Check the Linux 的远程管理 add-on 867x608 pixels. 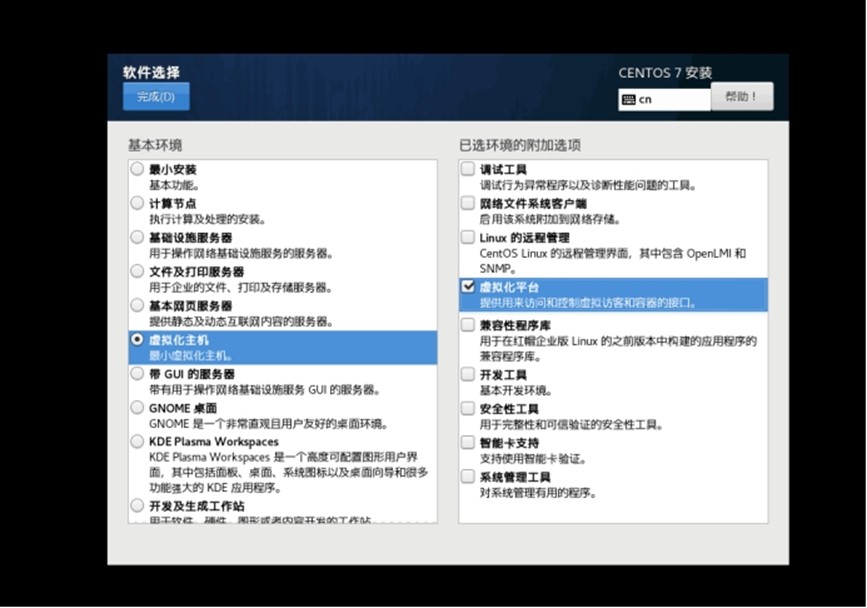click(x=468, y=237)
